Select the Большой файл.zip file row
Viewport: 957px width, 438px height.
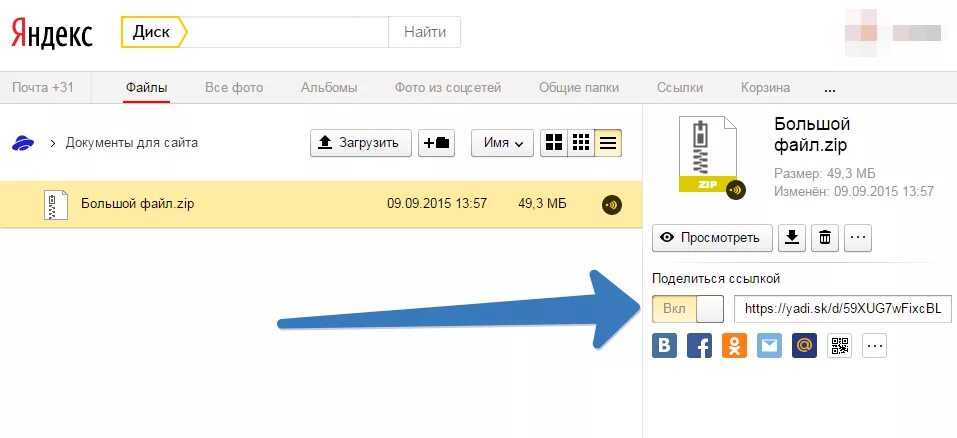click(x=321, y=204)
